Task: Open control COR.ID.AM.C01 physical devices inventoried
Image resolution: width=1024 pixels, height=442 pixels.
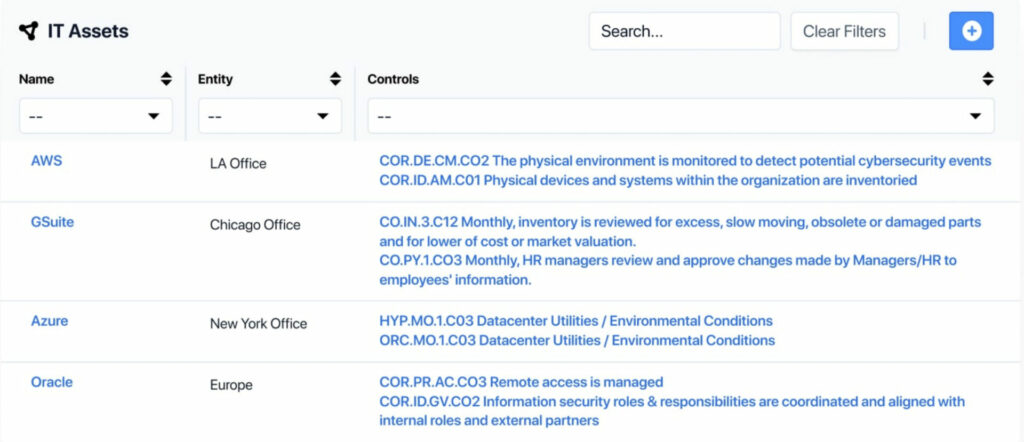Action: point(648,180)
